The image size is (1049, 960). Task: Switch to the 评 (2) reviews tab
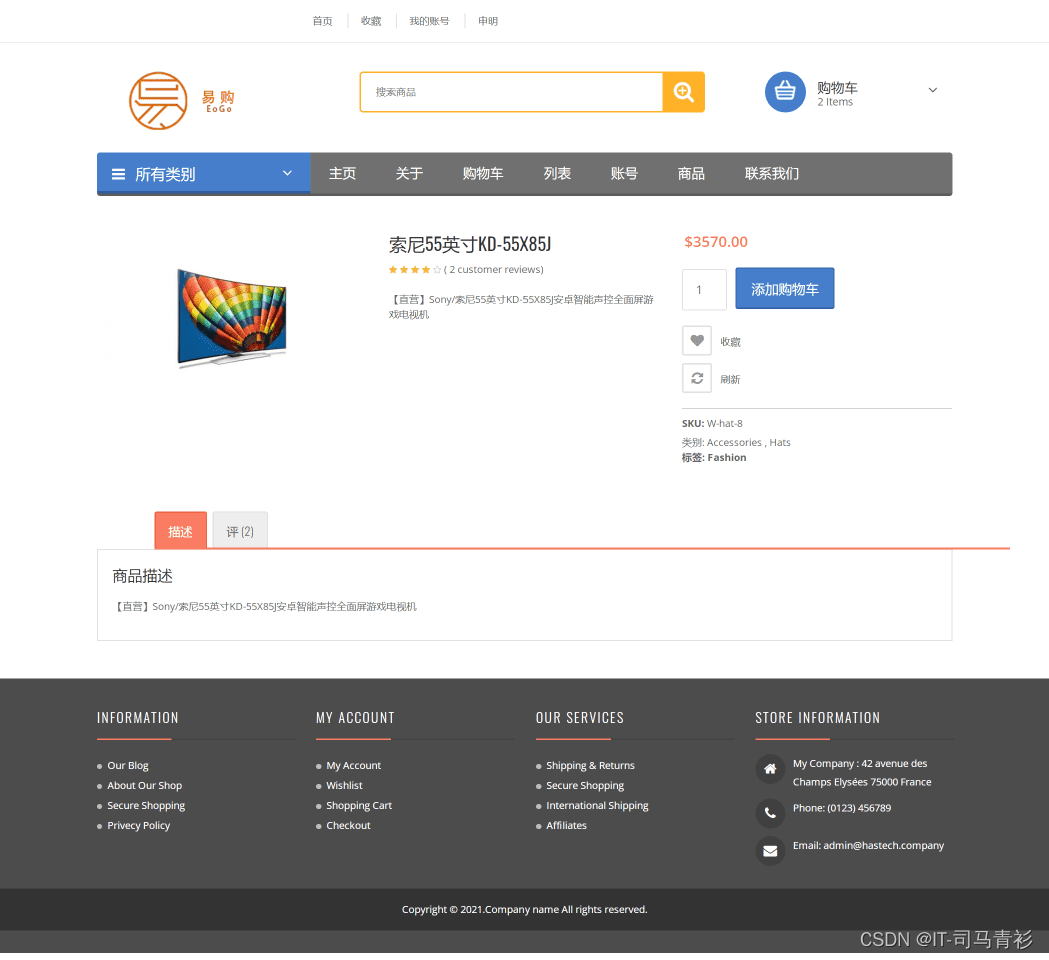click(x=240, y=531)
